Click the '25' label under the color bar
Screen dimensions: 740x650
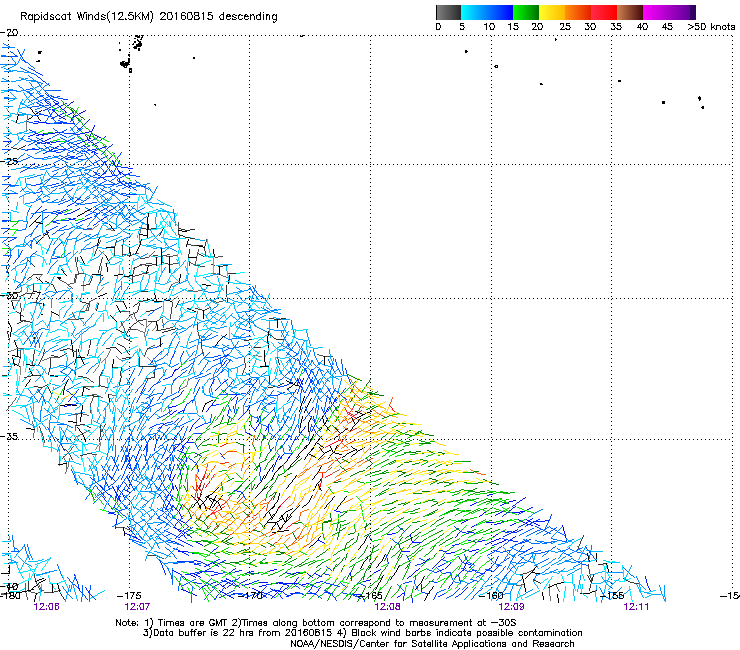[x=565, y=27]
